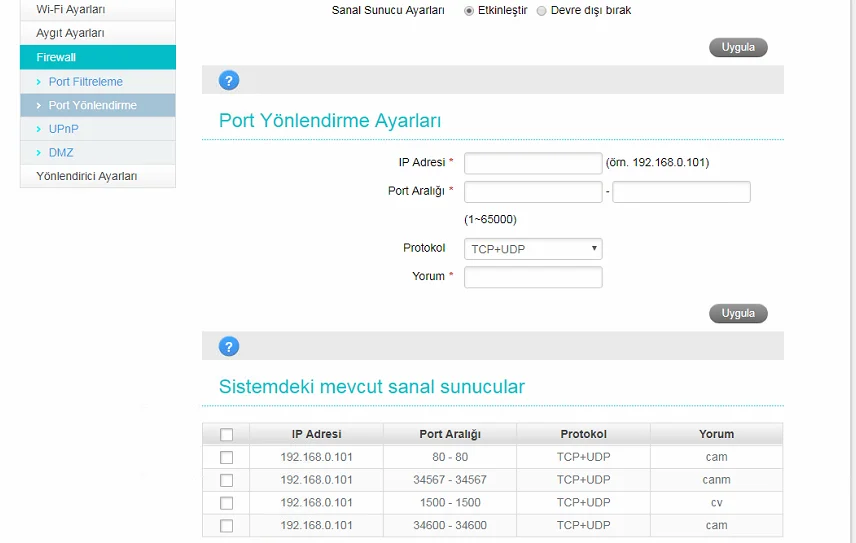Screen dimensions: 856x543
Task: Open the UPnP submenu item
Action: [63, 129]
